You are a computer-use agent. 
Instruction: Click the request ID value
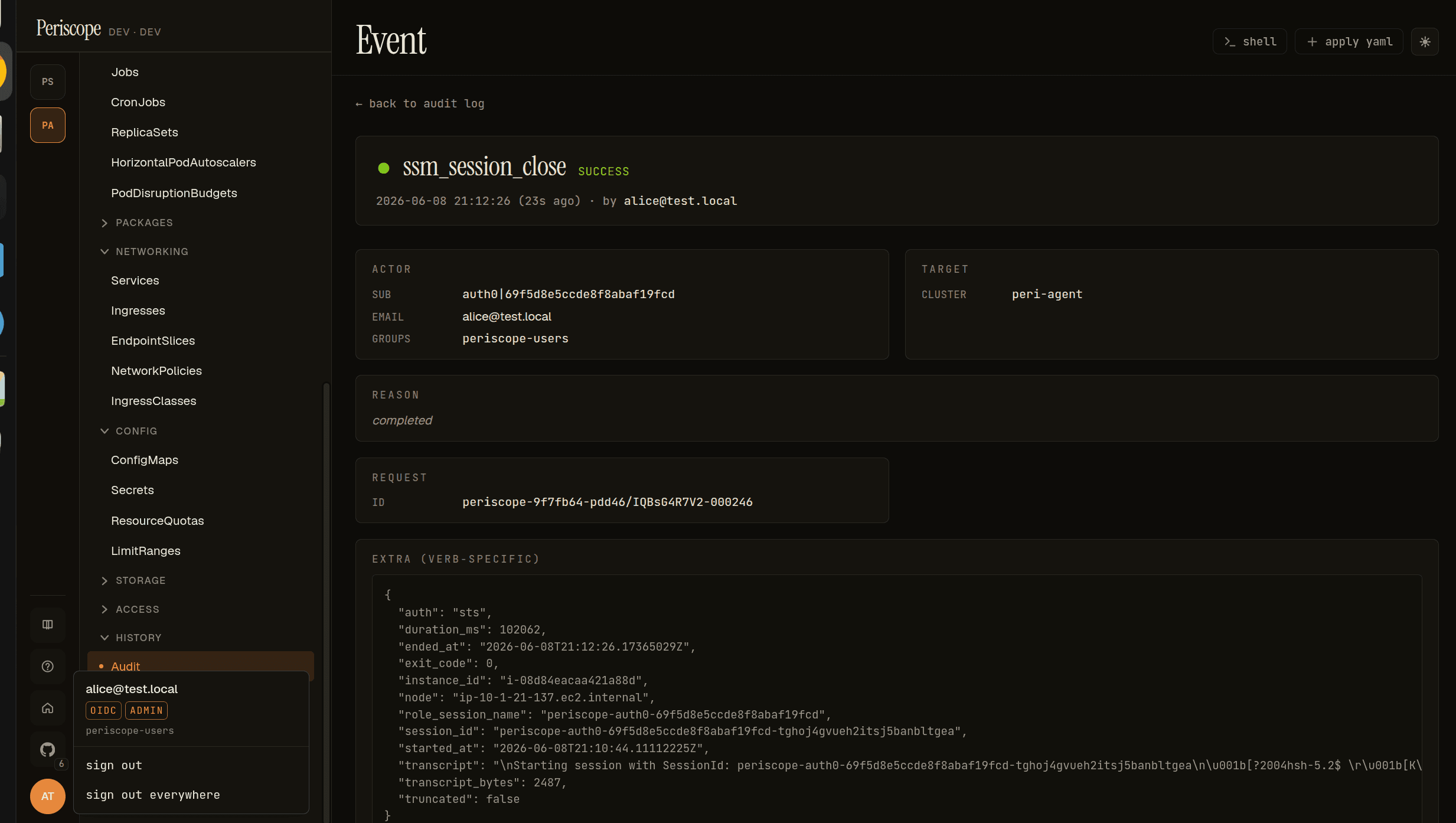(608, 502)
